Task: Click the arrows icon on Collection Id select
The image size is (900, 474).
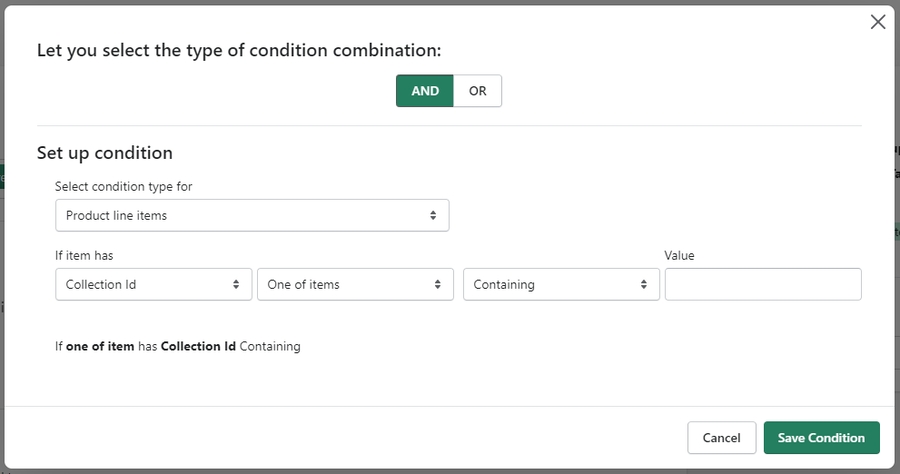Action: (x=236, y=284)
